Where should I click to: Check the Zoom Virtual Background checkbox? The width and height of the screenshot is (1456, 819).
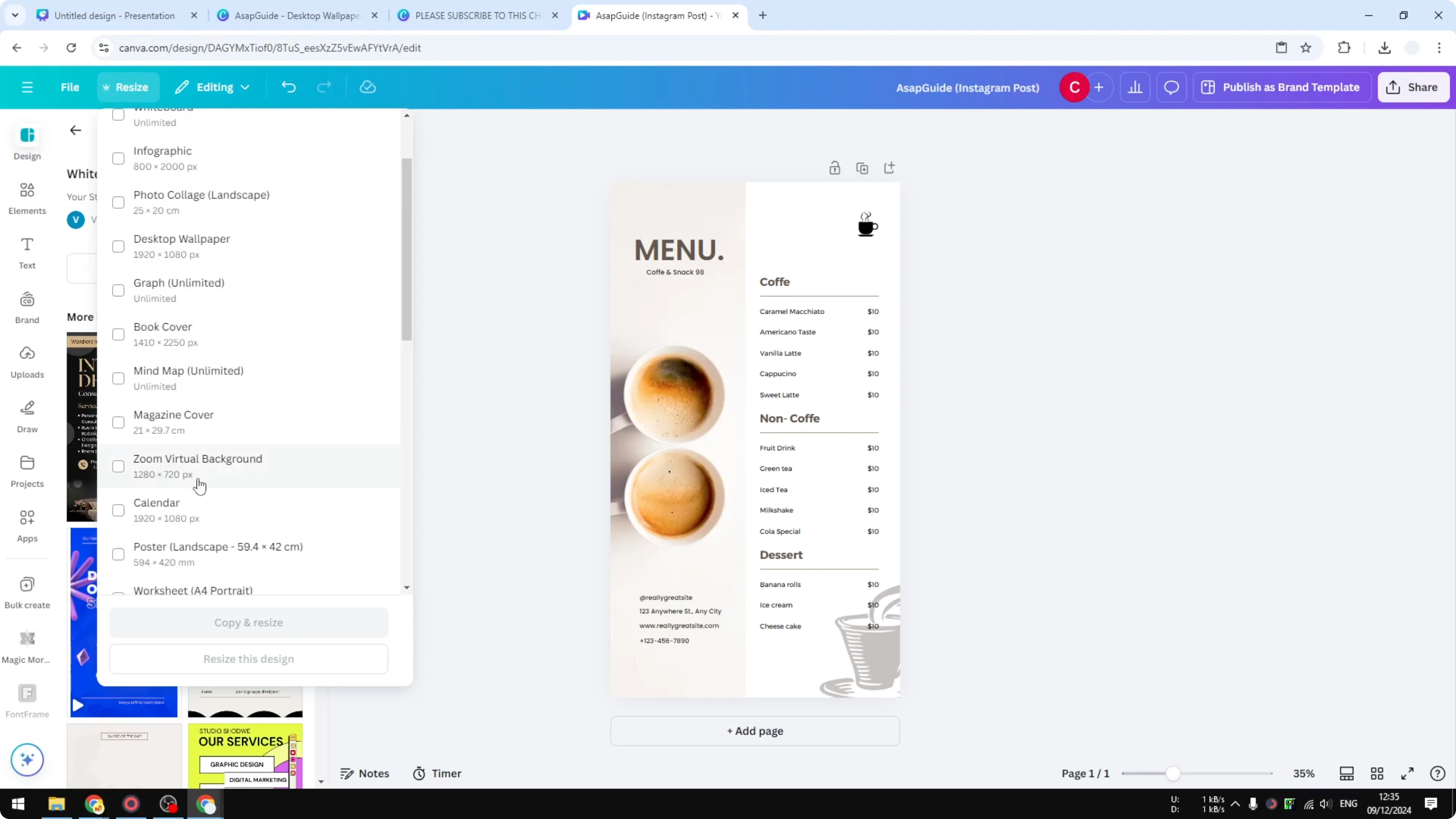(x=118, y=466)
